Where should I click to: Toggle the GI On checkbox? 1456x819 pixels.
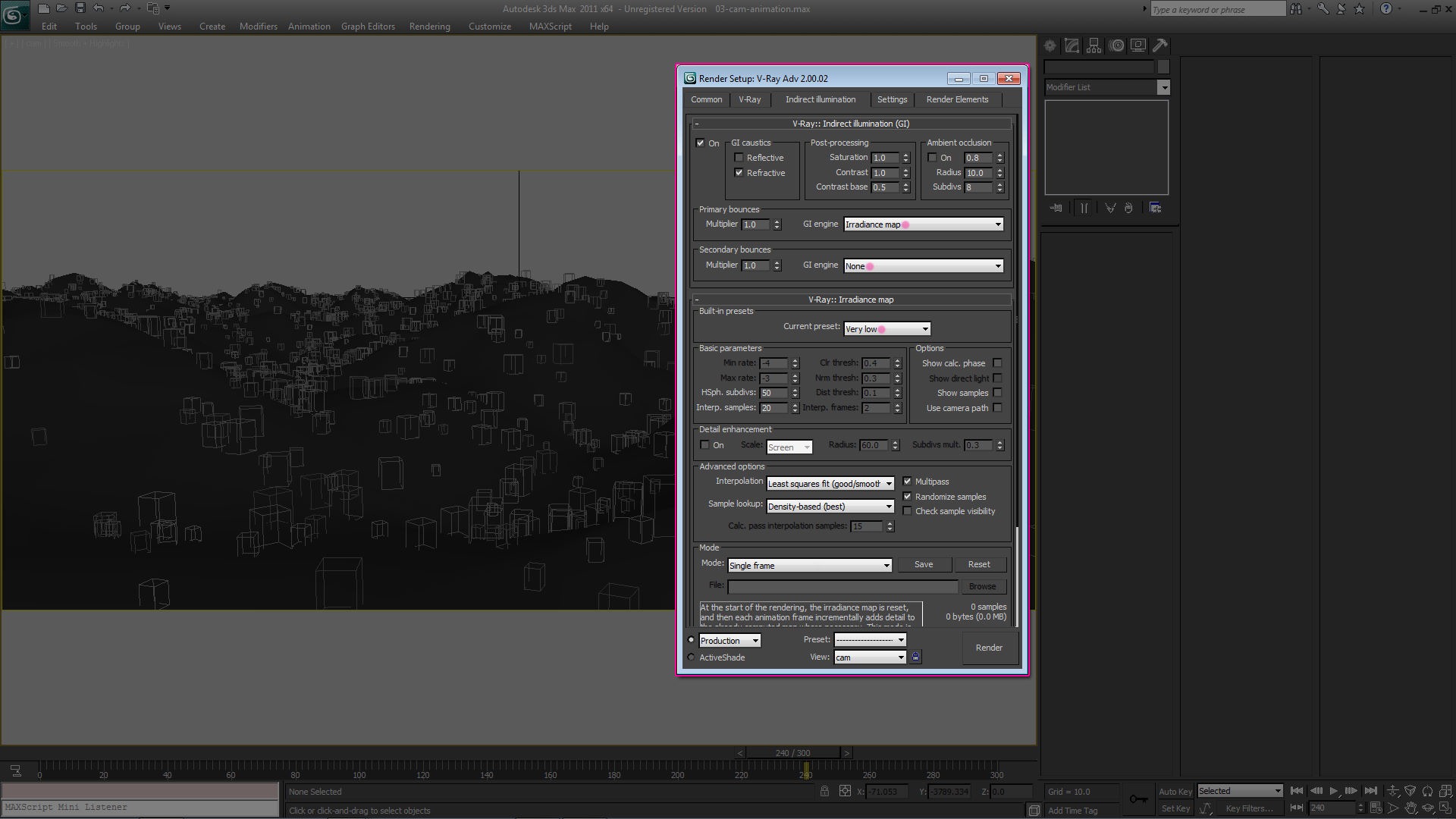(700, 143)
